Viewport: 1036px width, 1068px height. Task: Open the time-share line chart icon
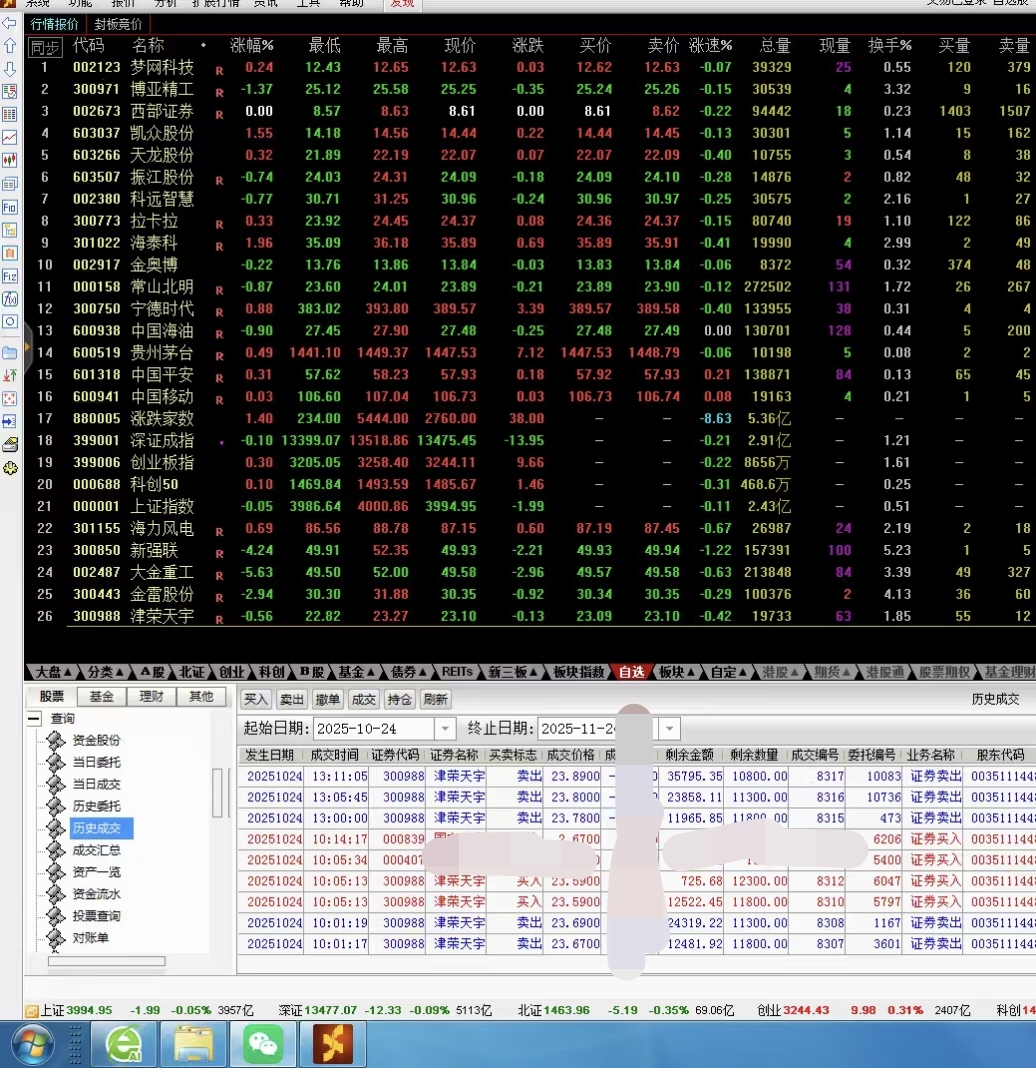click(10, 137)
